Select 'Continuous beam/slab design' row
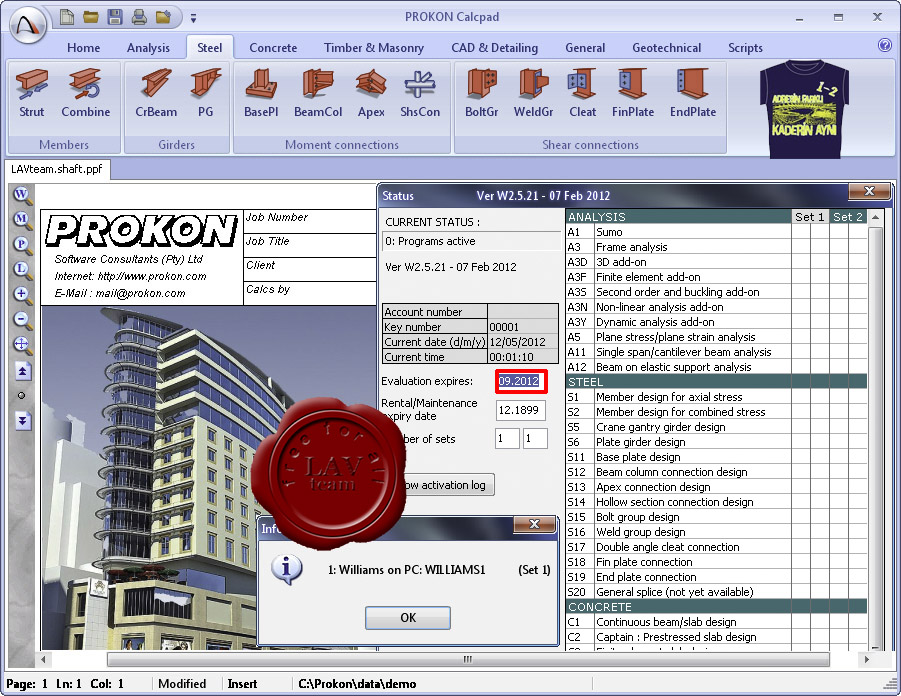Viewport: 901px width, 696px height. coord(716,622)
